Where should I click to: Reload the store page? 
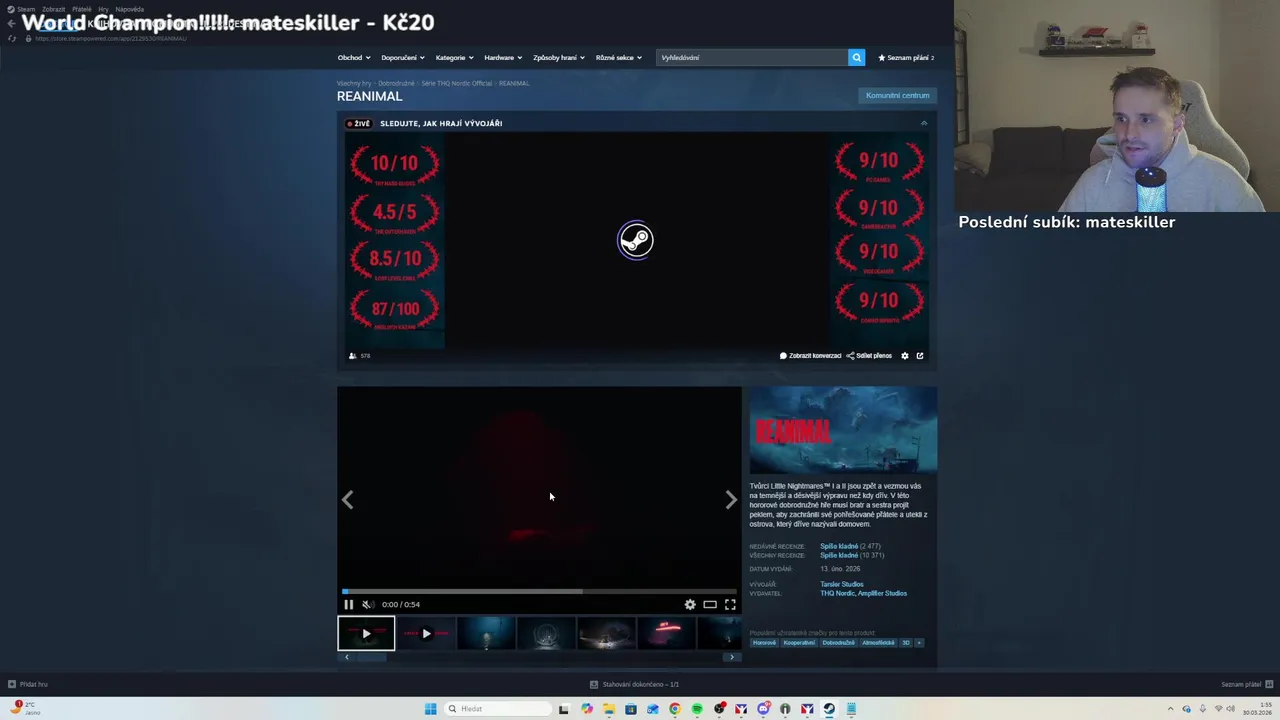click(12, 38)
